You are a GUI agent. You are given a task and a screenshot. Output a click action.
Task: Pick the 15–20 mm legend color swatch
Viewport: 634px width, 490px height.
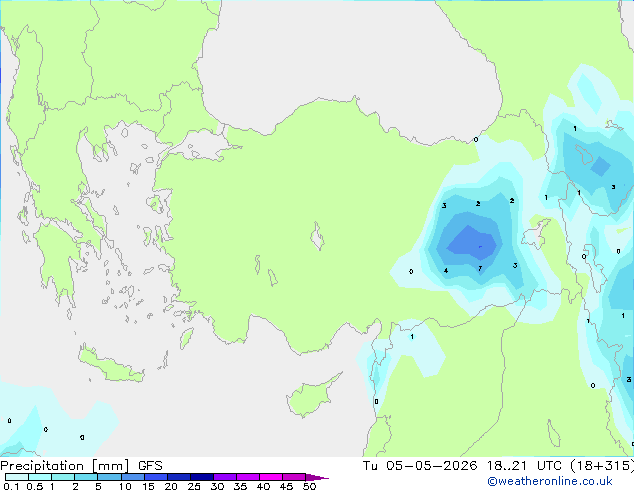click(x=155, y=477)
